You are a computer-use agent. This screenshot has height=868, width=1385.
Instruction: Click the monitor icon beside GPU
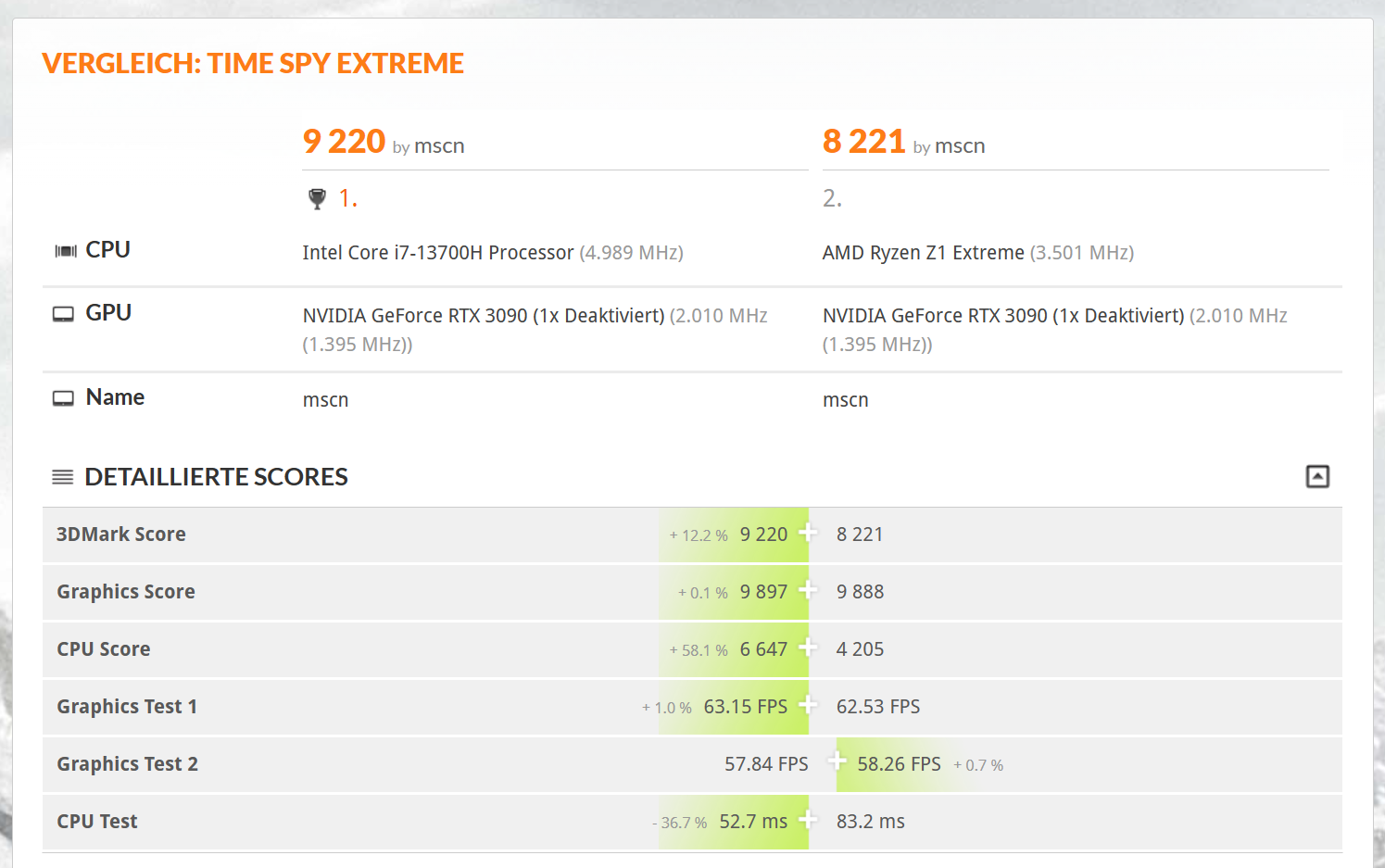click(x=63, y=314)
